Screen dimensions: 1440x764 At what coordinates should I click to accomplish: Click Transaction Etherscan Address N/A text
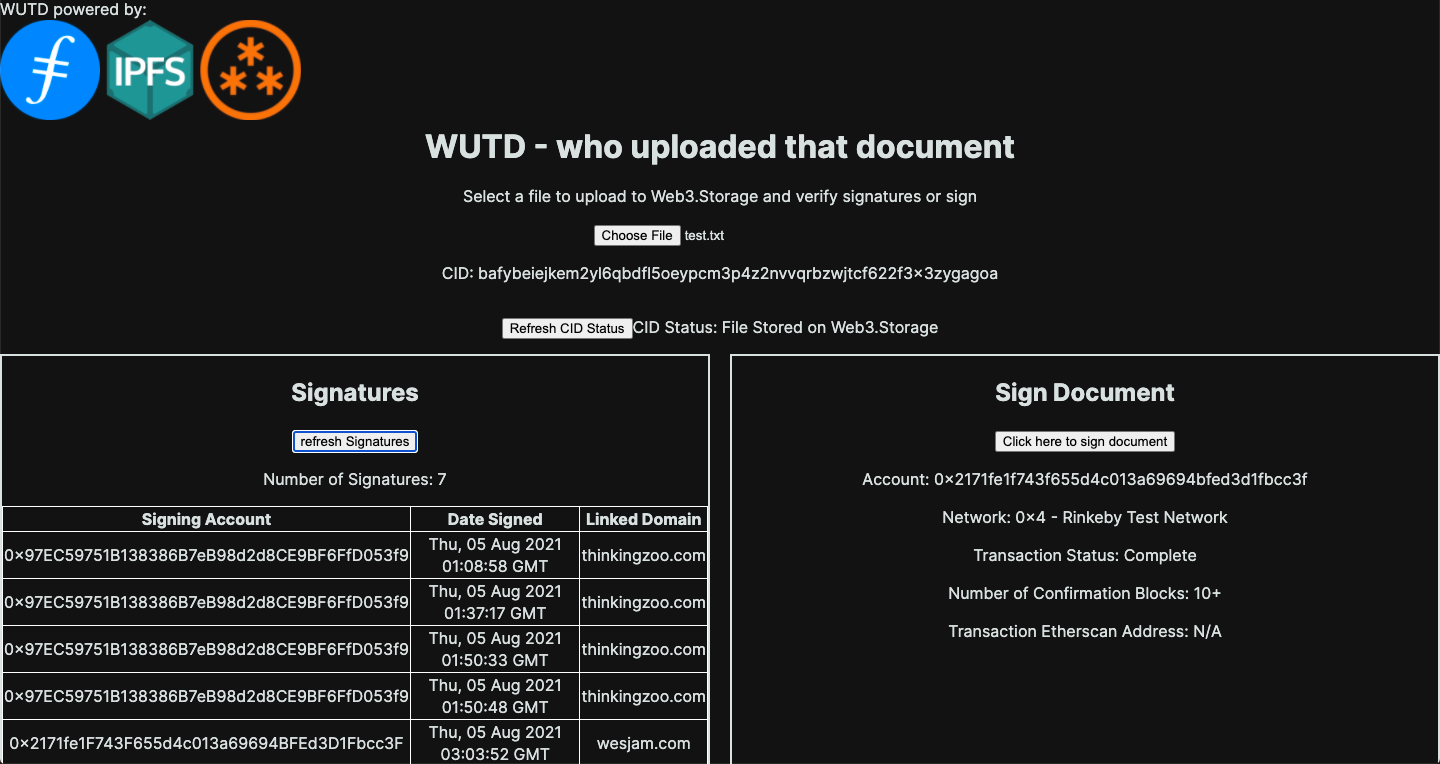1085,632
